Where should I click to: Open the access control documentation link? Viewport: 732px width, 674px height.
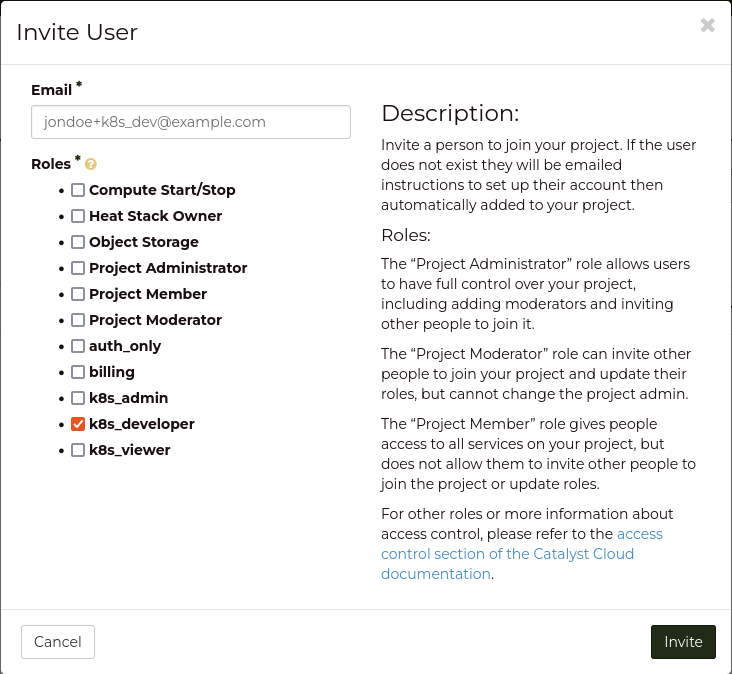[x=507, y=554]
